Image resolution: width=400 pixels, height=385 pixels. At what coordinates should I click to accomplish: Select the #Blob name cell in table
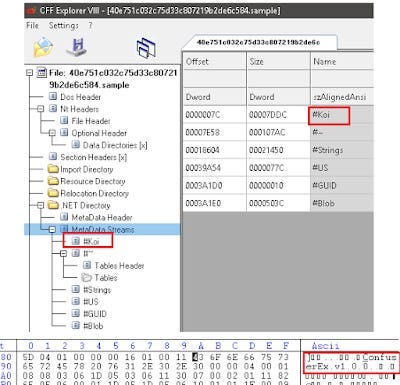[342, 203]
